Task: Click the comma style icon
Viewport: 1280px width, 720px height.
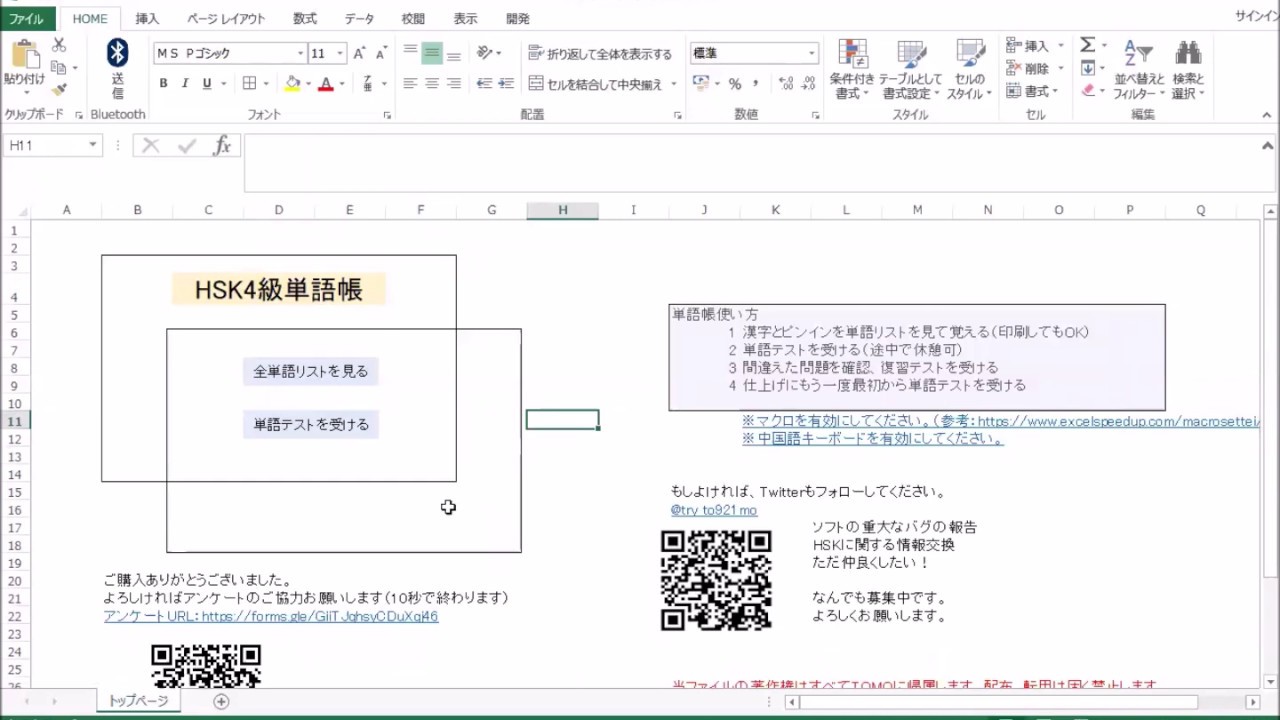Action: tap(756, 84)
